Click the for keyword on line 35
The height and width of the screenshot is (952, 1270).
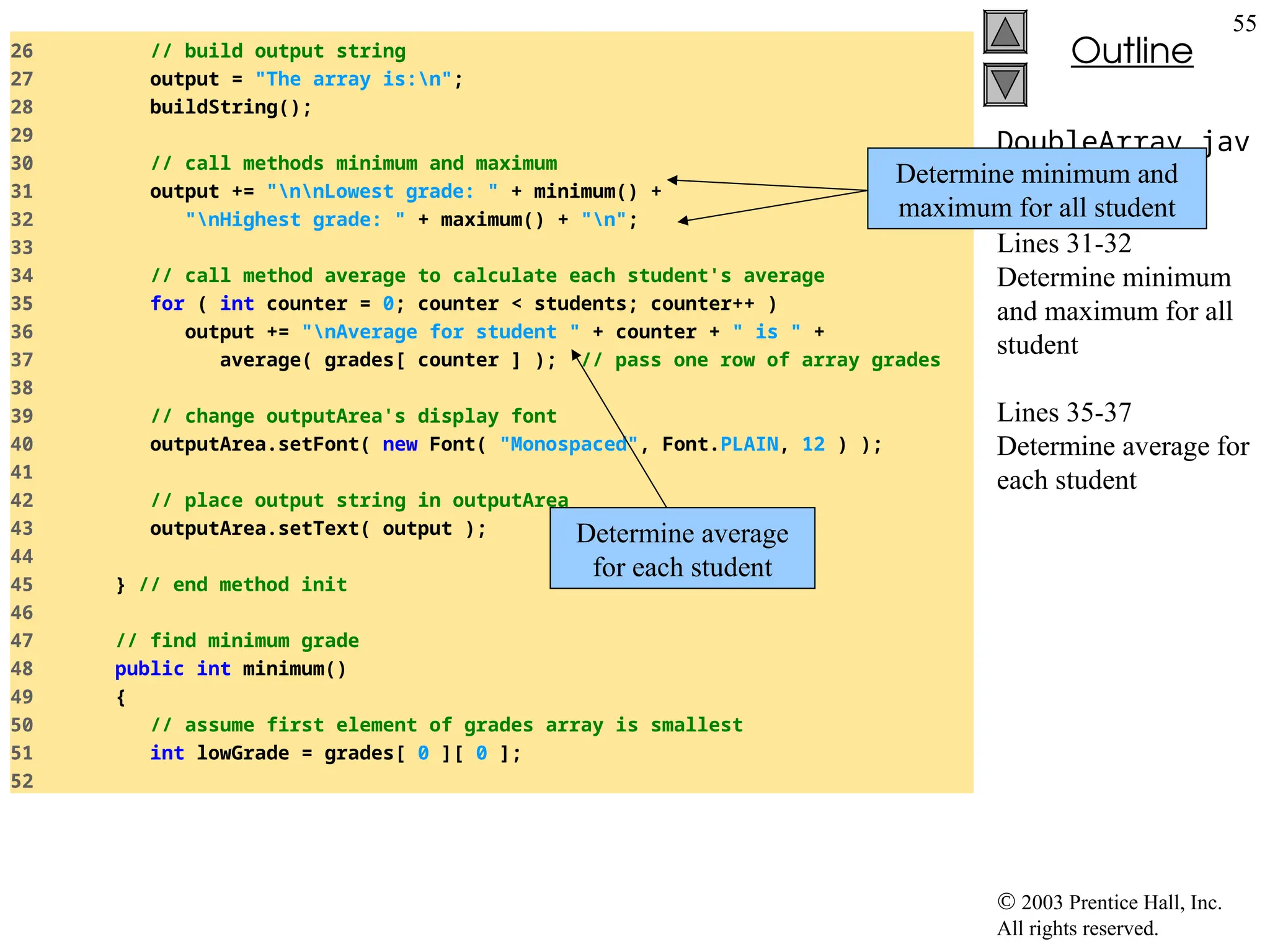coord(167,304)
